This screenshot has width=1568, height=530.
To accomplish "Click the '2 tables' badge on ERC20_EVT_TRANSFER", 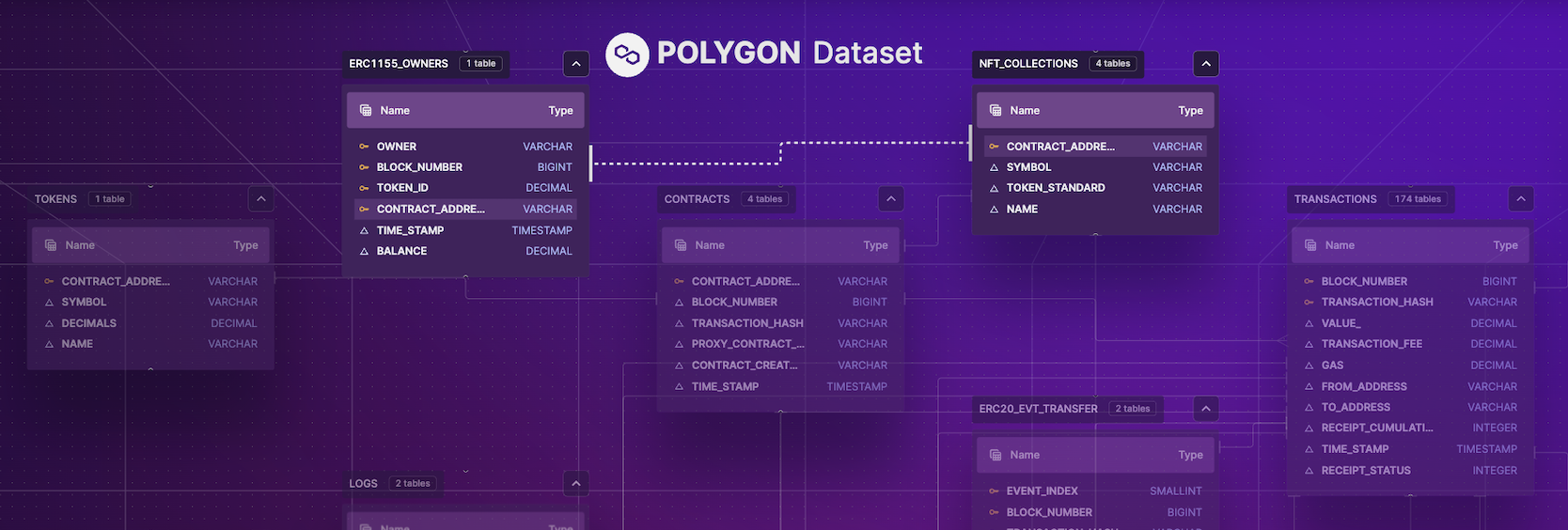I will pos(1133,409).
